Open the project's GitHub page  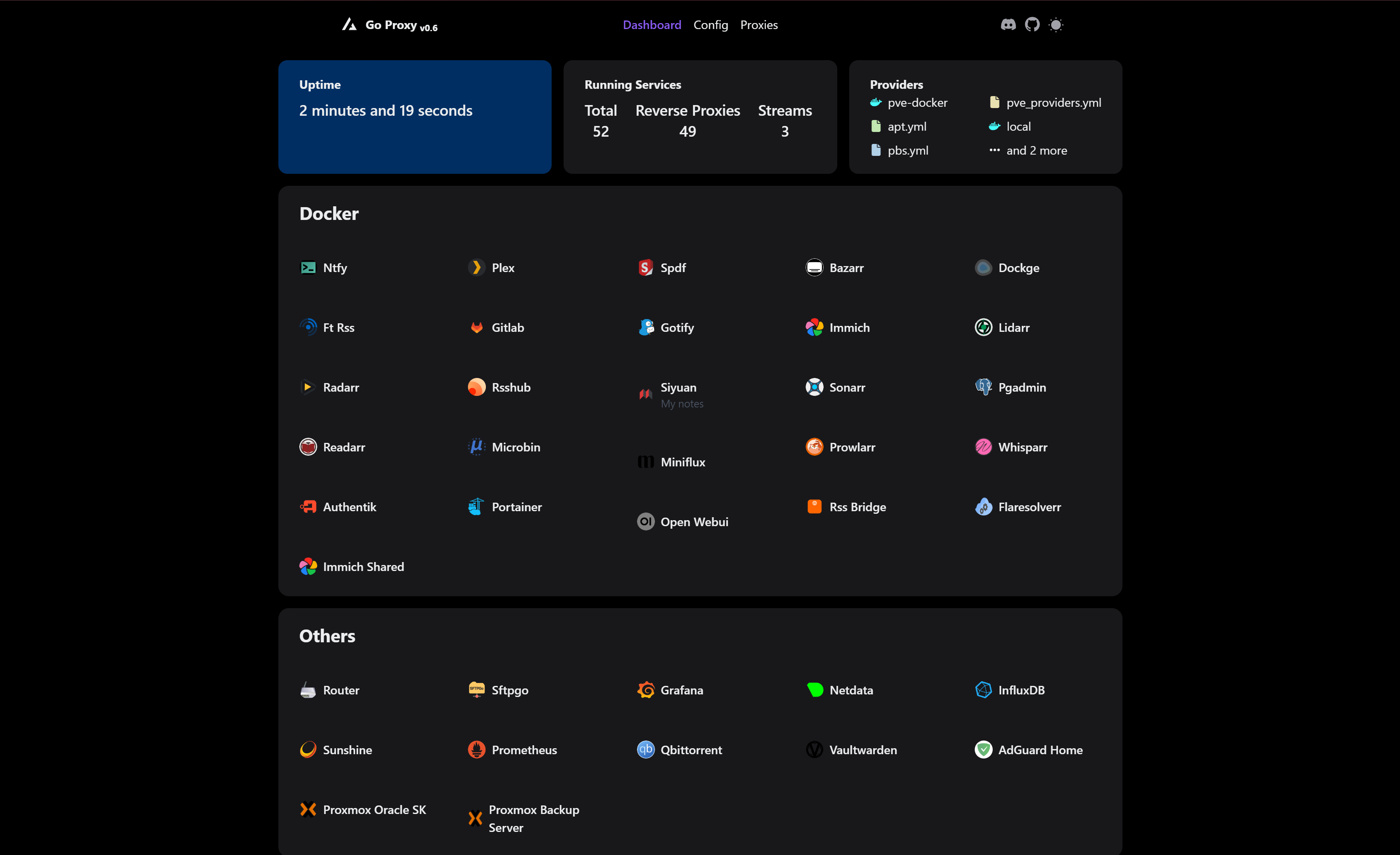(1032, 24)
